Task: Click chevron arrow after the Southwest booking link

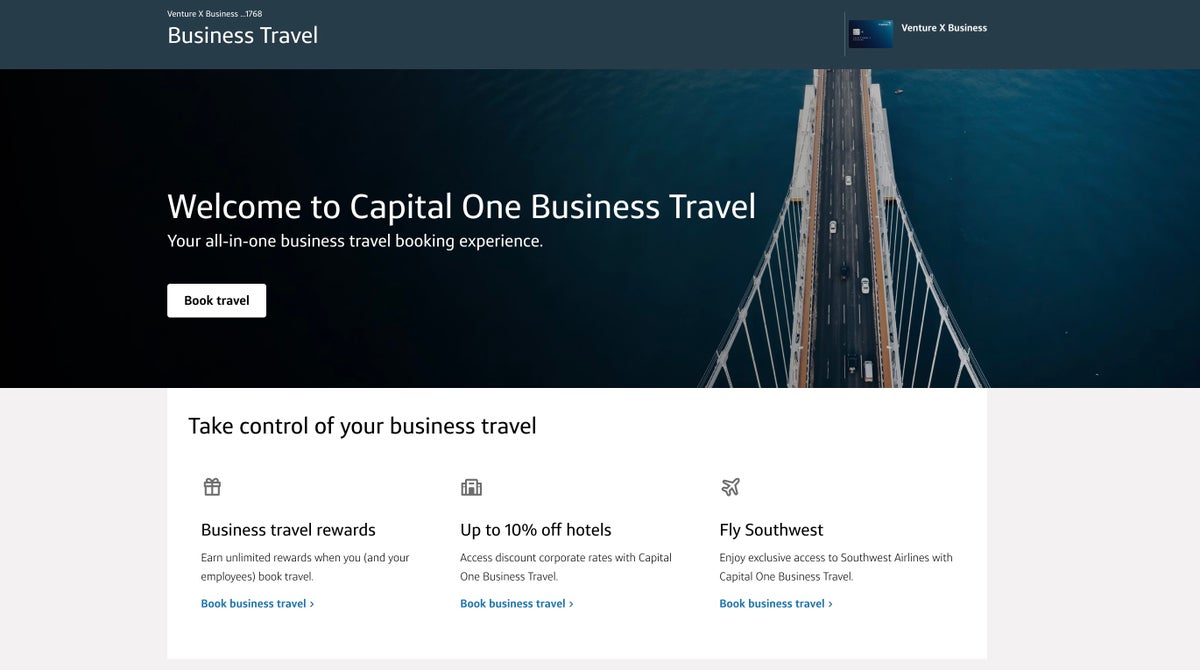Action: pyautogui.click(x=830, y=604)
